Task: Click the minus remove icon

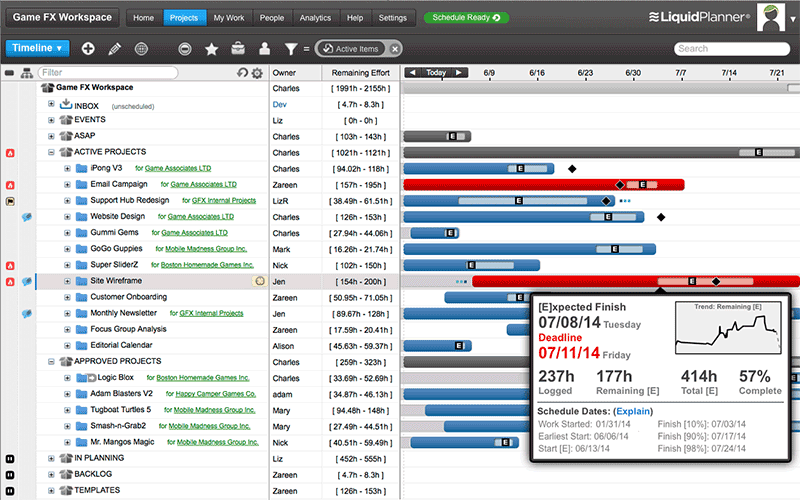Action: tap(185, 48)
